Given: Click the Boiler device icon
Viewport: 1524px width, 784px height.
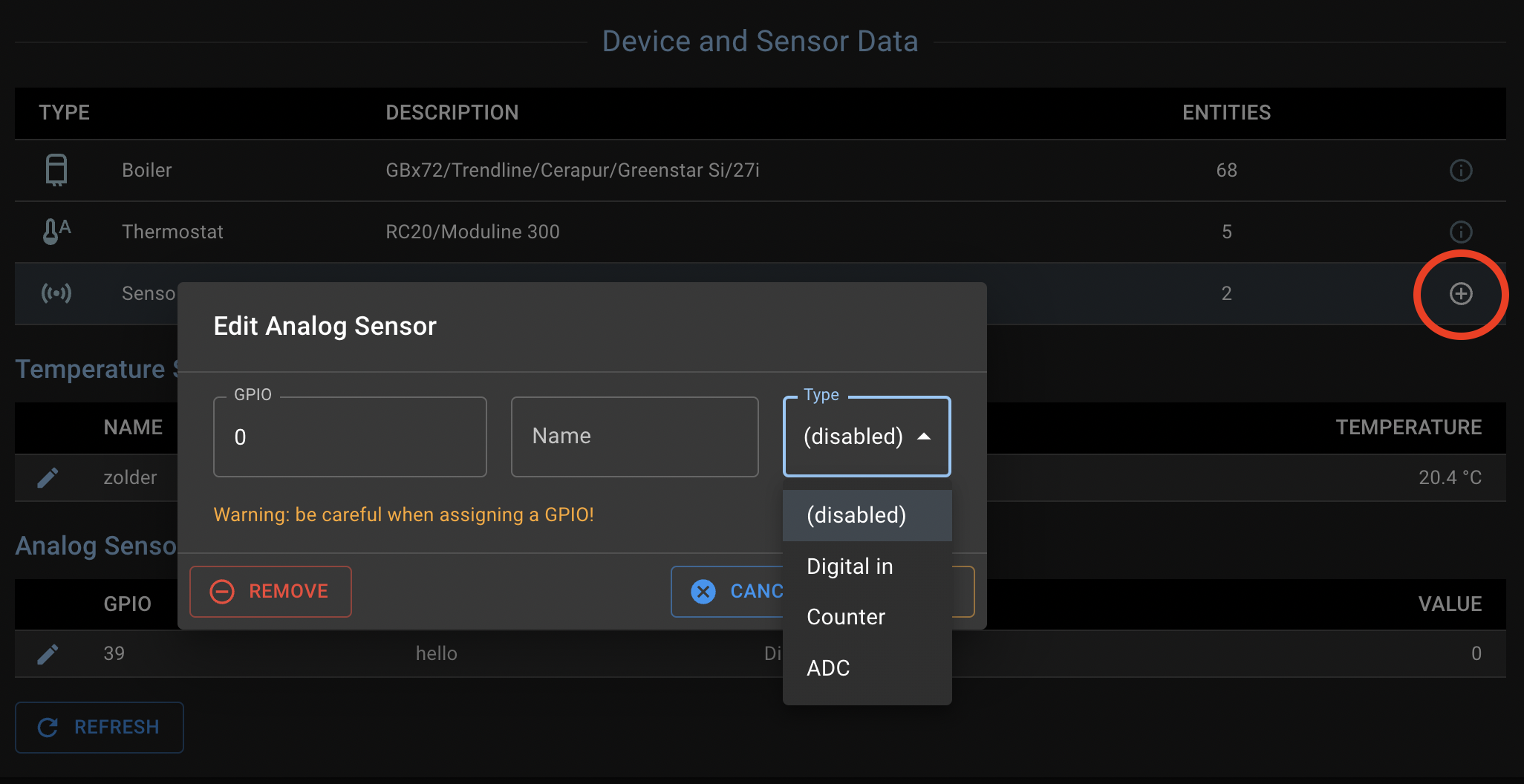Looking at the screenshot, I should point(56,170).
